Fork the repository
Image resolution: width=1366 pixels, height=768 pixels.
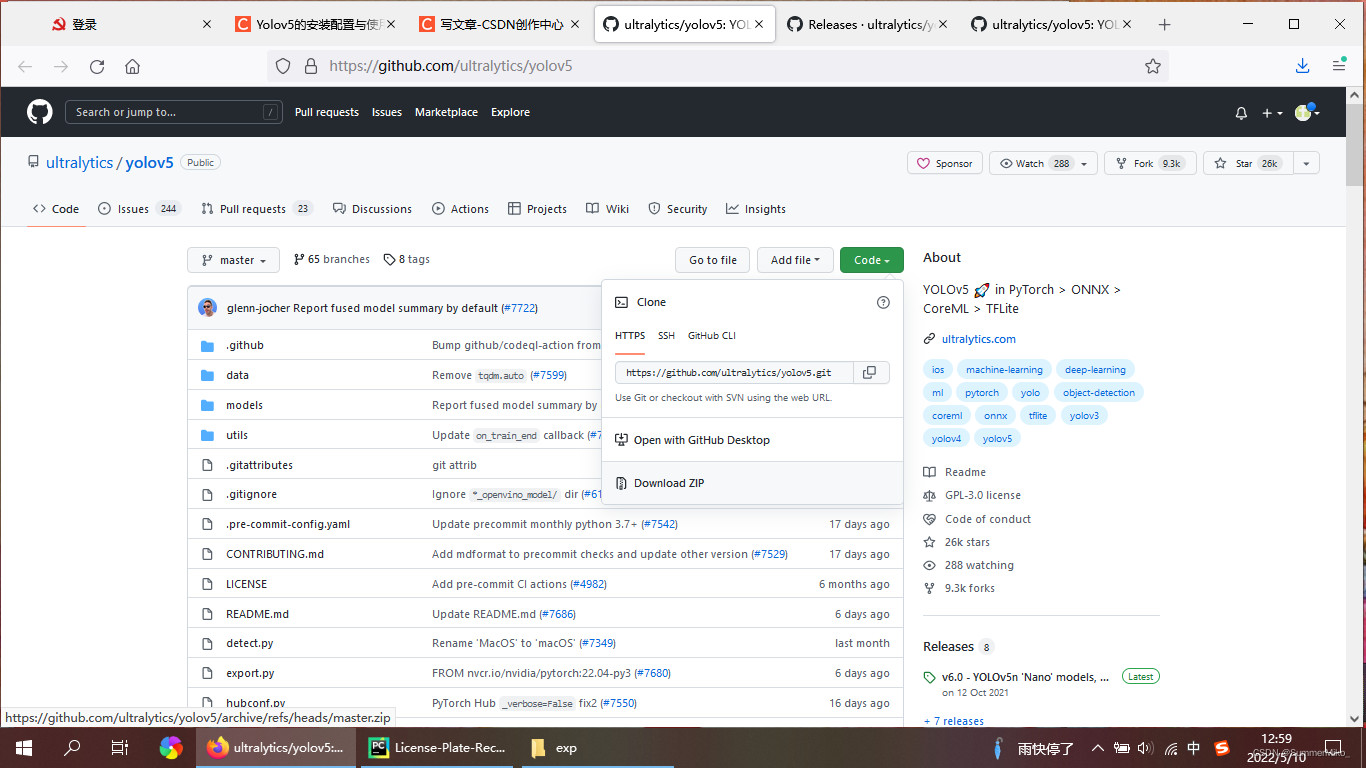tap(1150, 163)
